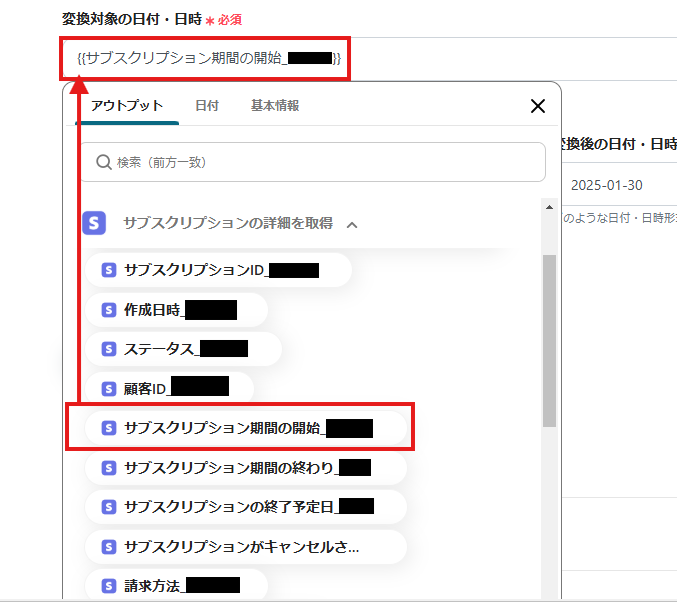This screenshot has width=677, height=602.
Task: Click the Stripe icon on 請求方法 row
Action: [109, 586]
